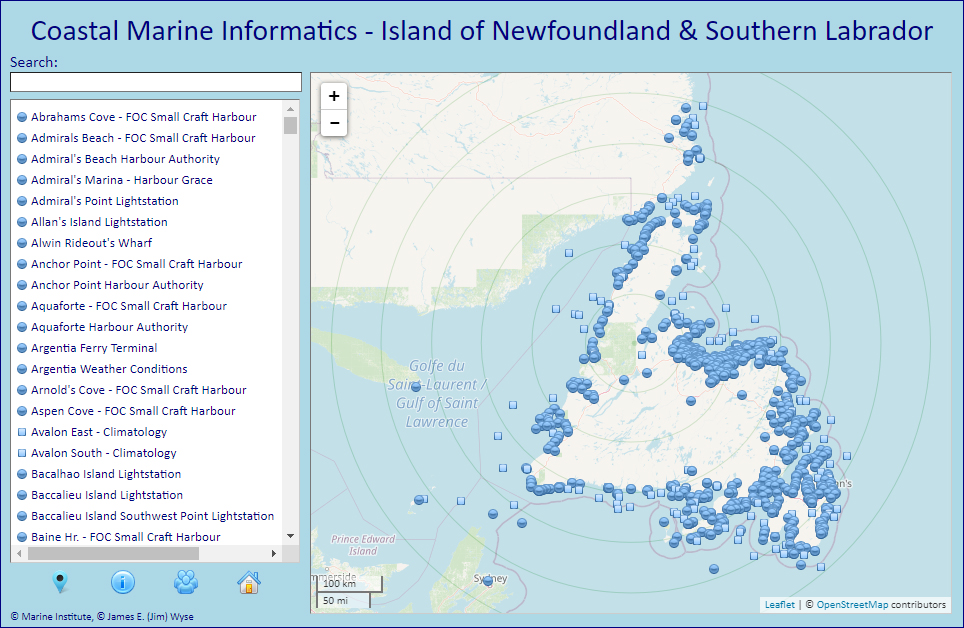The image size is (964, 628).
Task: Pick Baccalieu Island Lightstation in list
Action: tap(106, 495)
